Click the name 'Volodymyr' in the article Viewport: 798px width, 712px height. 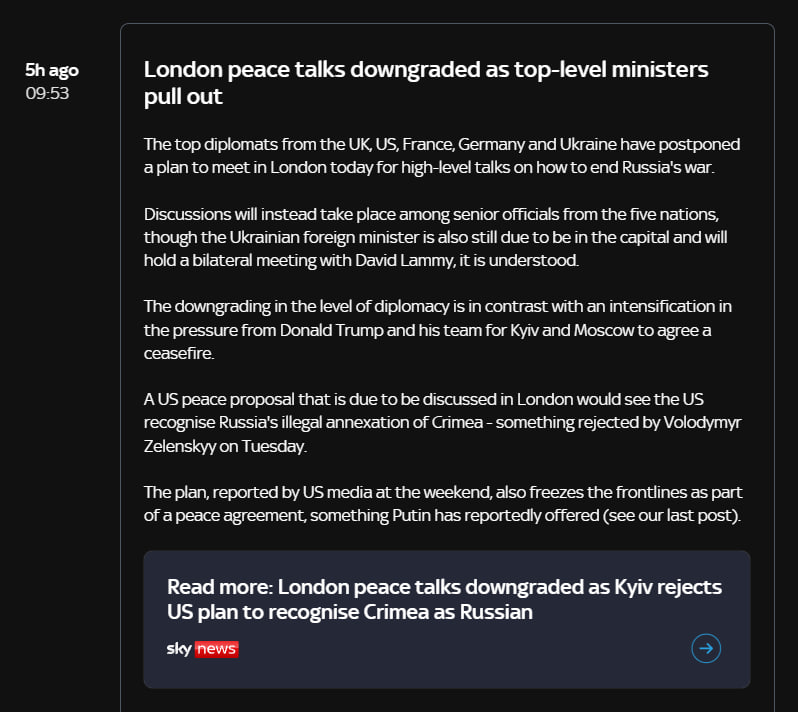pyautogui.click(x=700, y=422)
